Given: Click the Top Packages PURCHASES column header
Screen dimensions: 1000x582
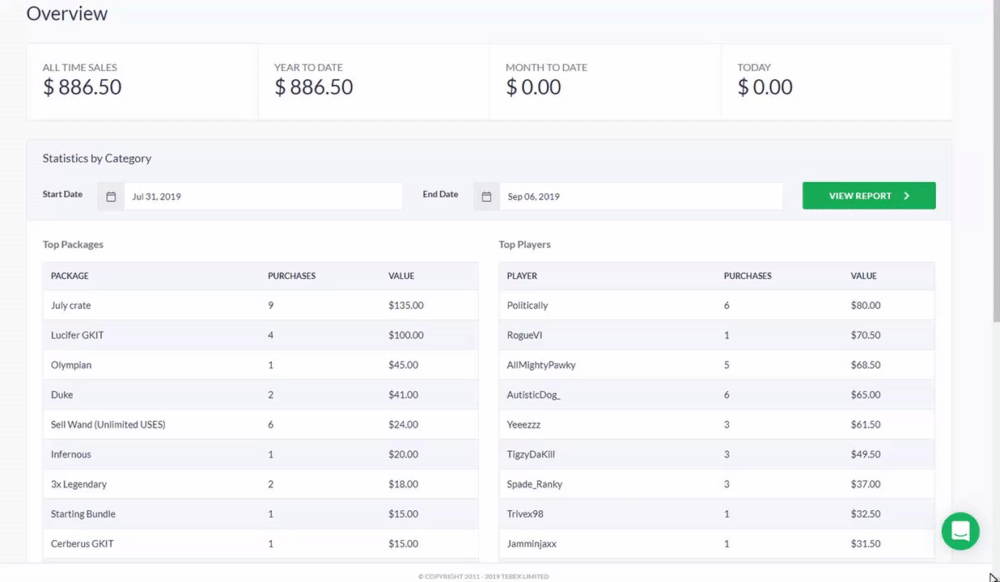Looking at the screenshot, I should pyautogui.click(x=291, y=276).
